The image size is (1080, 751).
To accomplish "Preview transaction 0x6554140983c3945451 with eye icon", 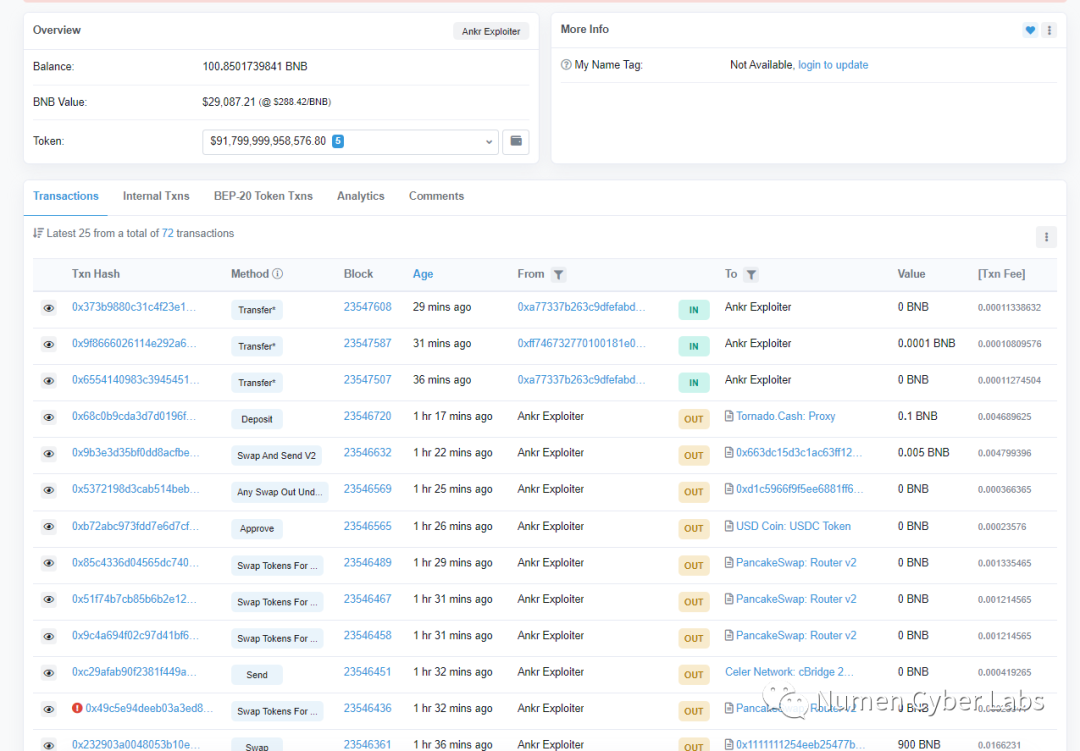I will (49, 381).
